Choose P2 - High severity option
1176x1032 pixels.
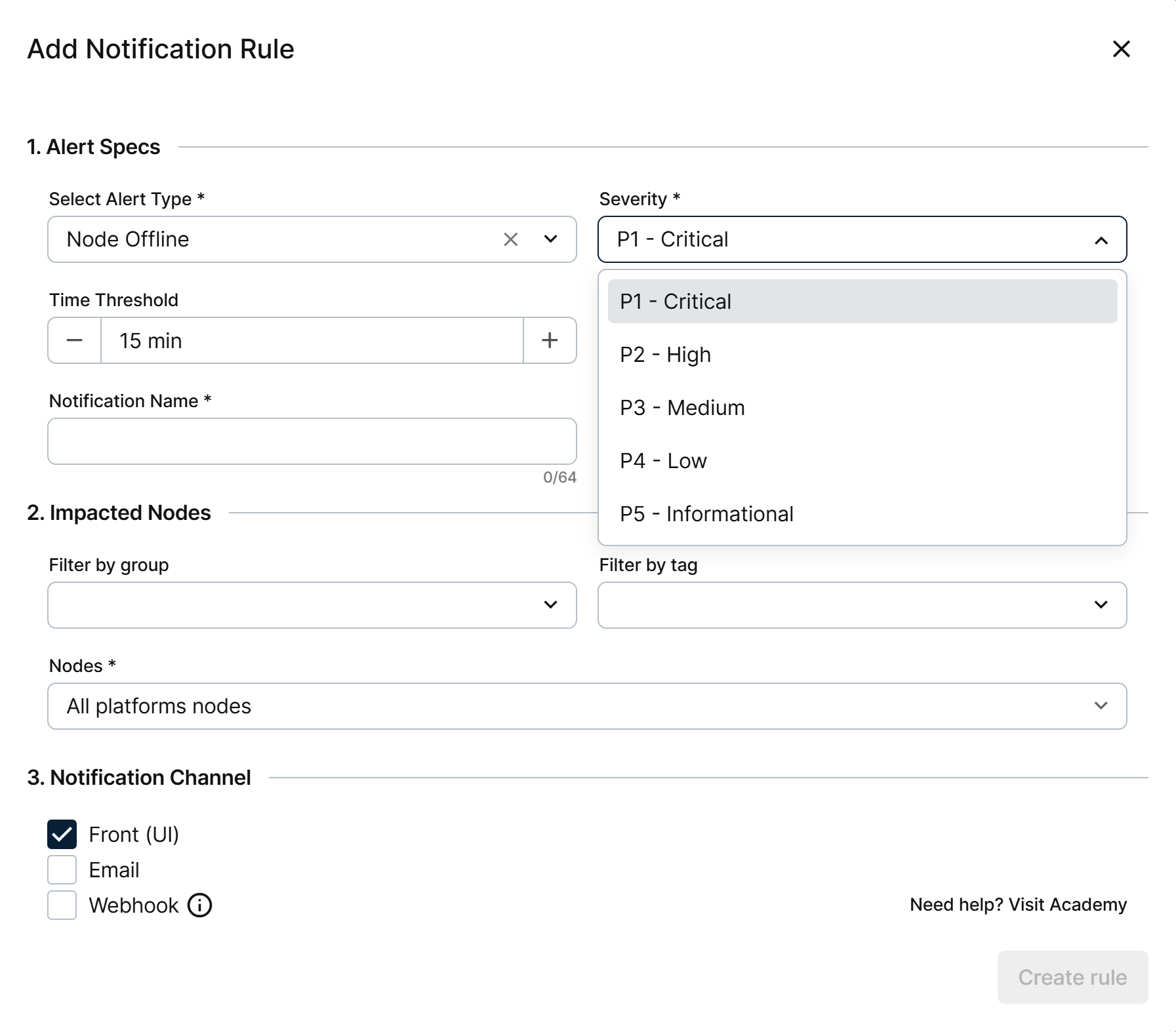coord(862,355)
